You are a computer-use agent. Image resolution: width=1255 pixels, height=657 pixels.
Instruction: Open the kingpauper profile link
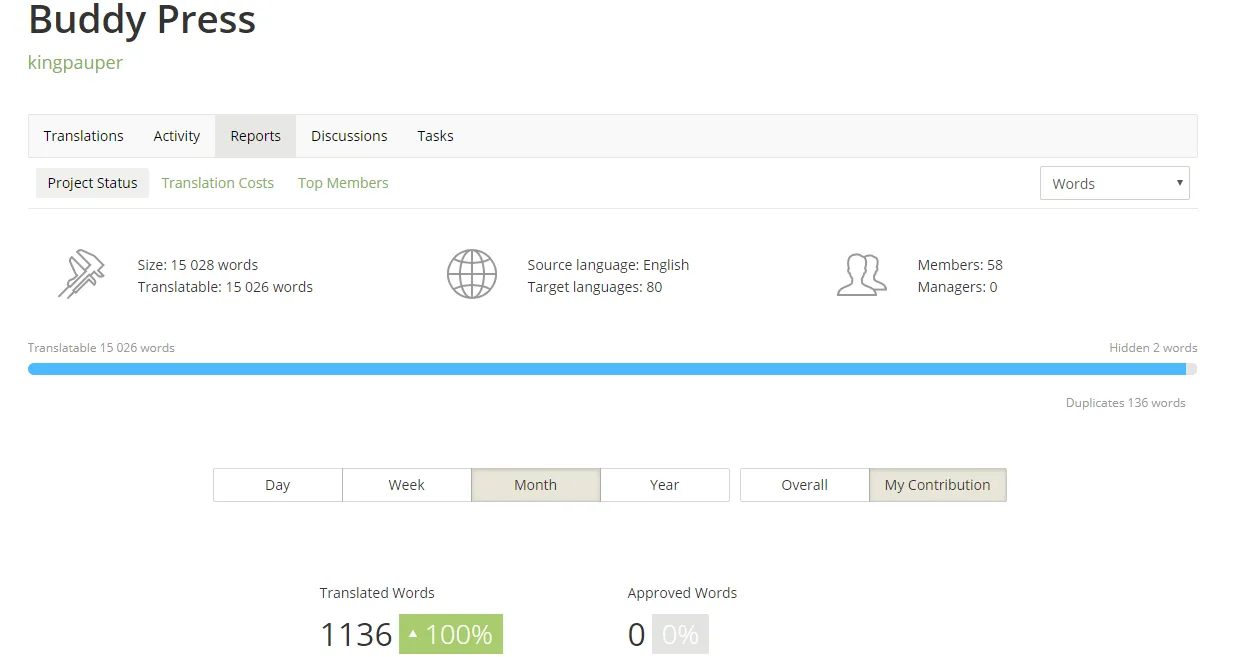75,63
